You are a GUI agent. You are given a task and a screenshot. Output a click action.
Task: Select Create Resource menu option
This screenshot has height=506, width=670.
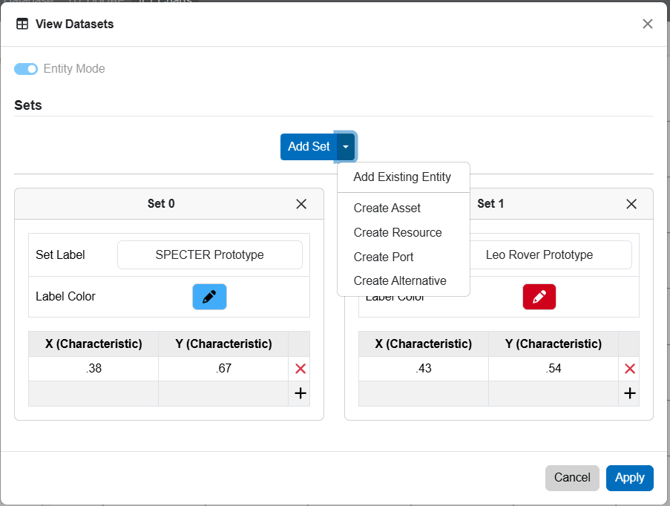pos(397,232)
